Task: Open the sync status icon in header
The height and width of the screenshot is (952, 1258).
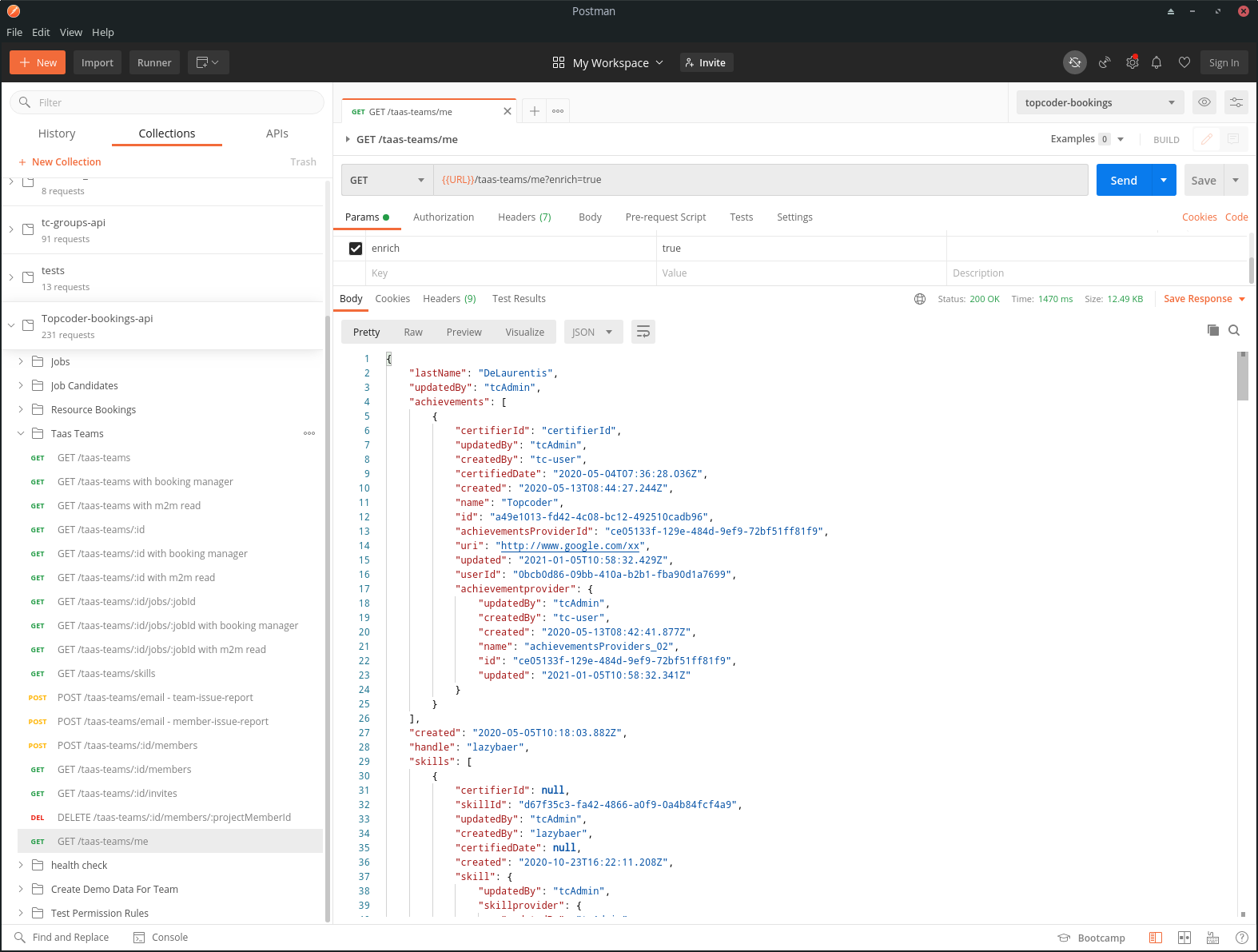Action: pos(1075,62)
